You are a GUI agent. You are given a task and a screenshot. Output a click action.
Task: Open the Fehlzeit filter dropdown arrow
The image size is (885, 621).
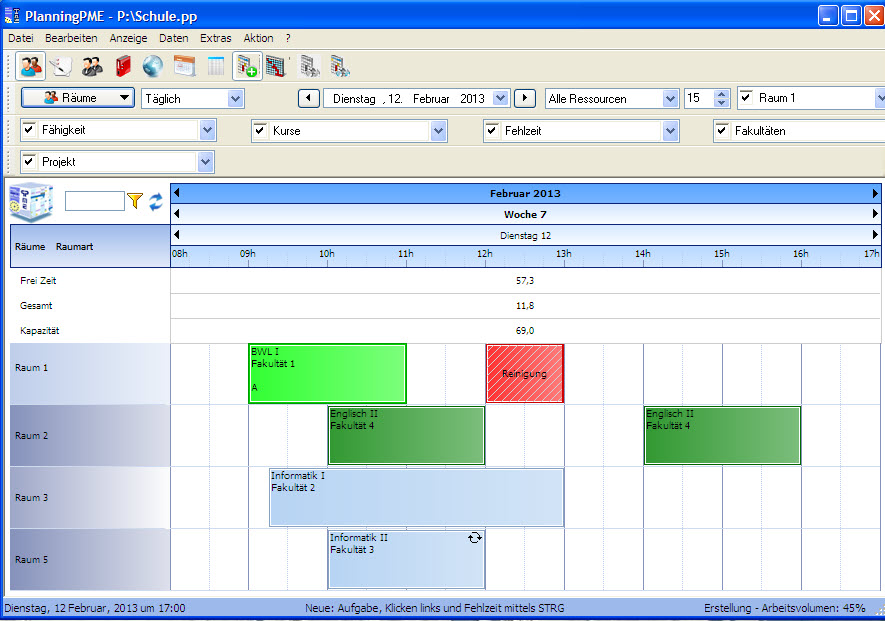(670, 130)
